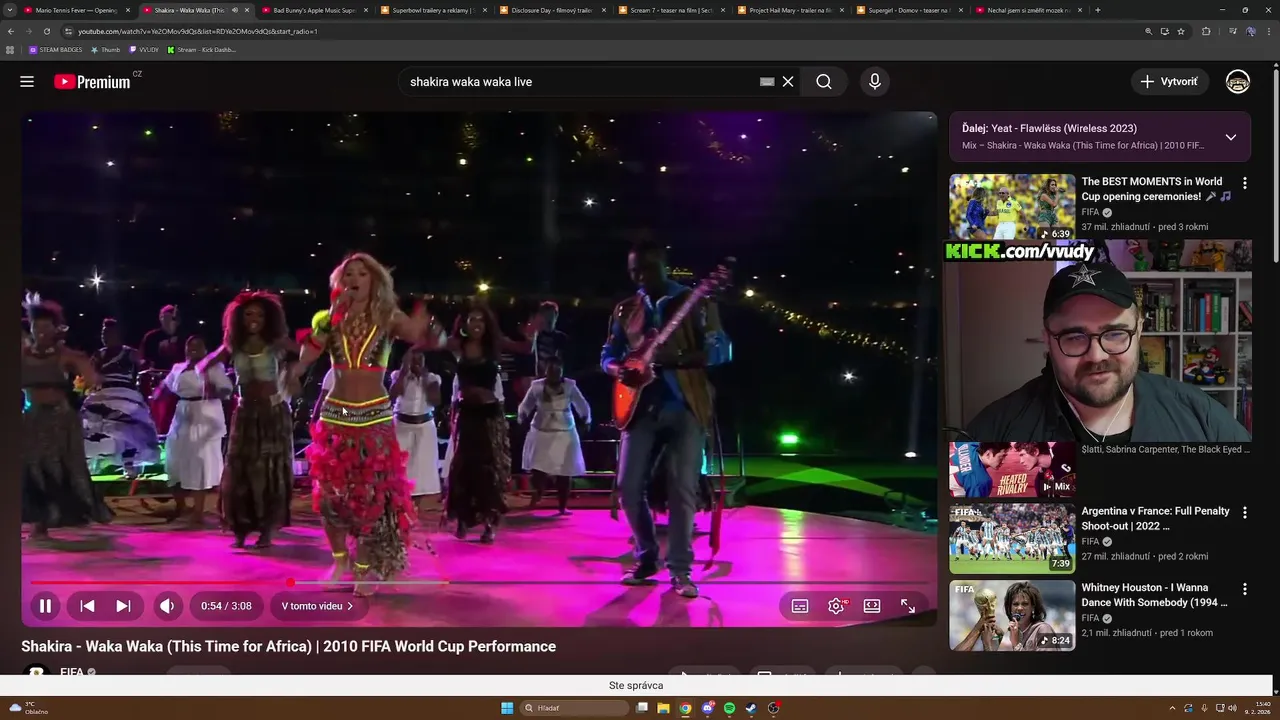Open the weather widget on the taskbar
The image size is (1280, 720).
[28, 708]
